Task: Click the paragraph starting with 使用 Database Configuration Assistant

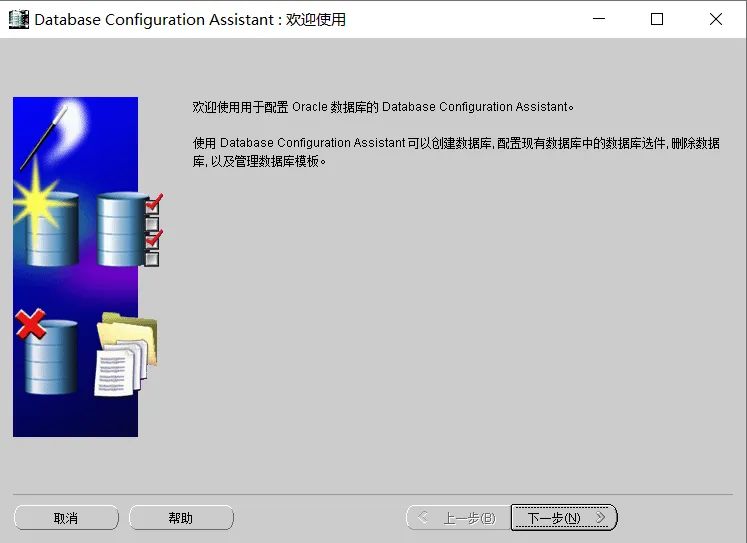Action: [456, 152]
